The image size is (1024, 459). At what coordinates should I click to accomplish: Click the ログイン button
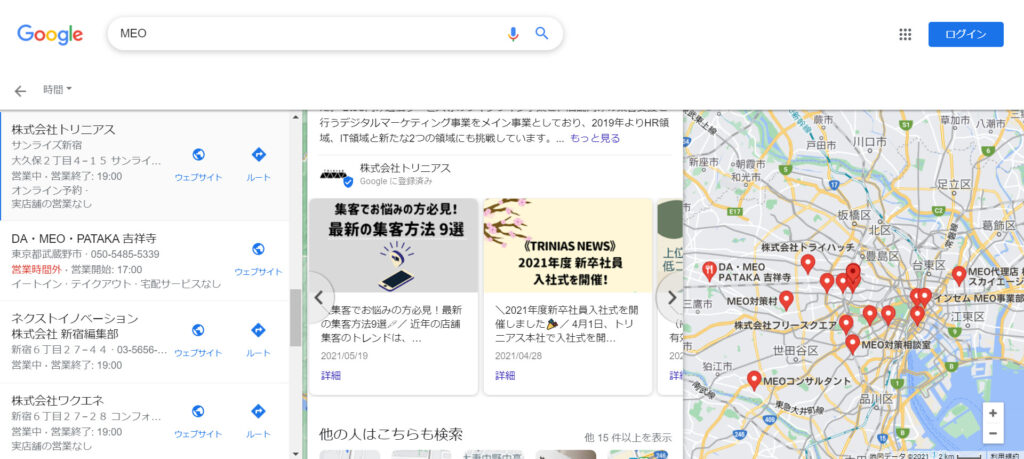tap(965, 35)
